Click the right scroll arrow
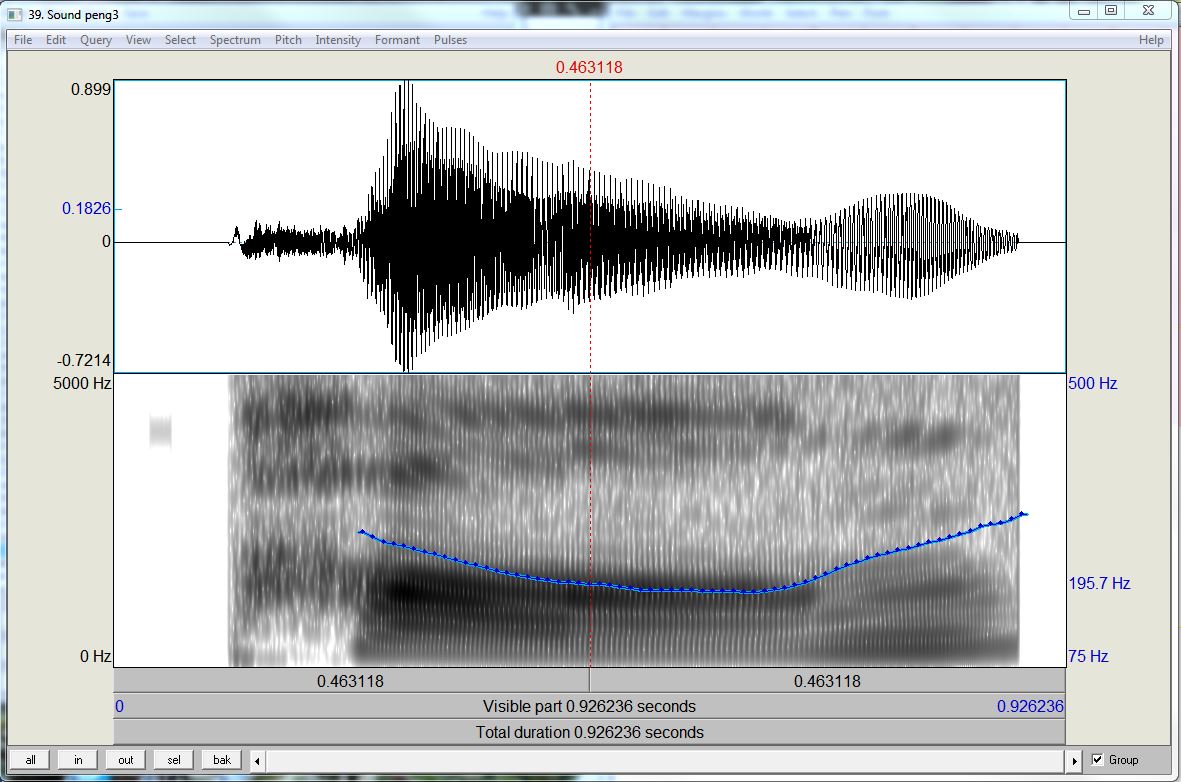Viewport: 1181px width, 782px height. pyautogui.click(x=1075, y=761)
